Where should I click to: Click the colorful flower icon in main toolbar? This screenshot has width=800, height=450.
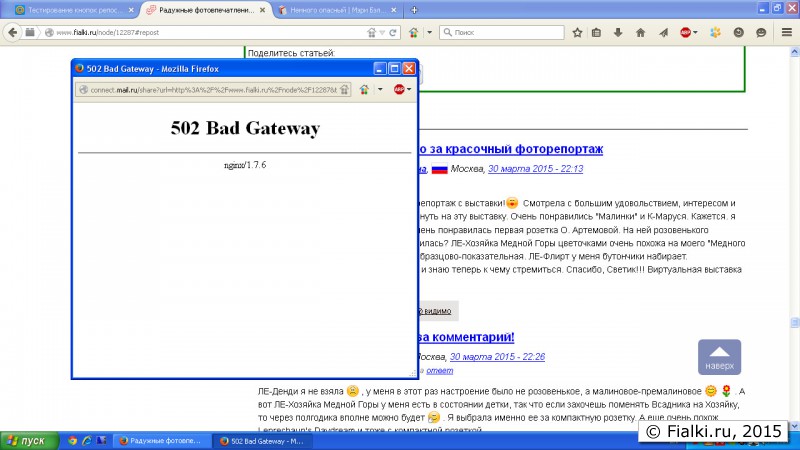[715, 32]
